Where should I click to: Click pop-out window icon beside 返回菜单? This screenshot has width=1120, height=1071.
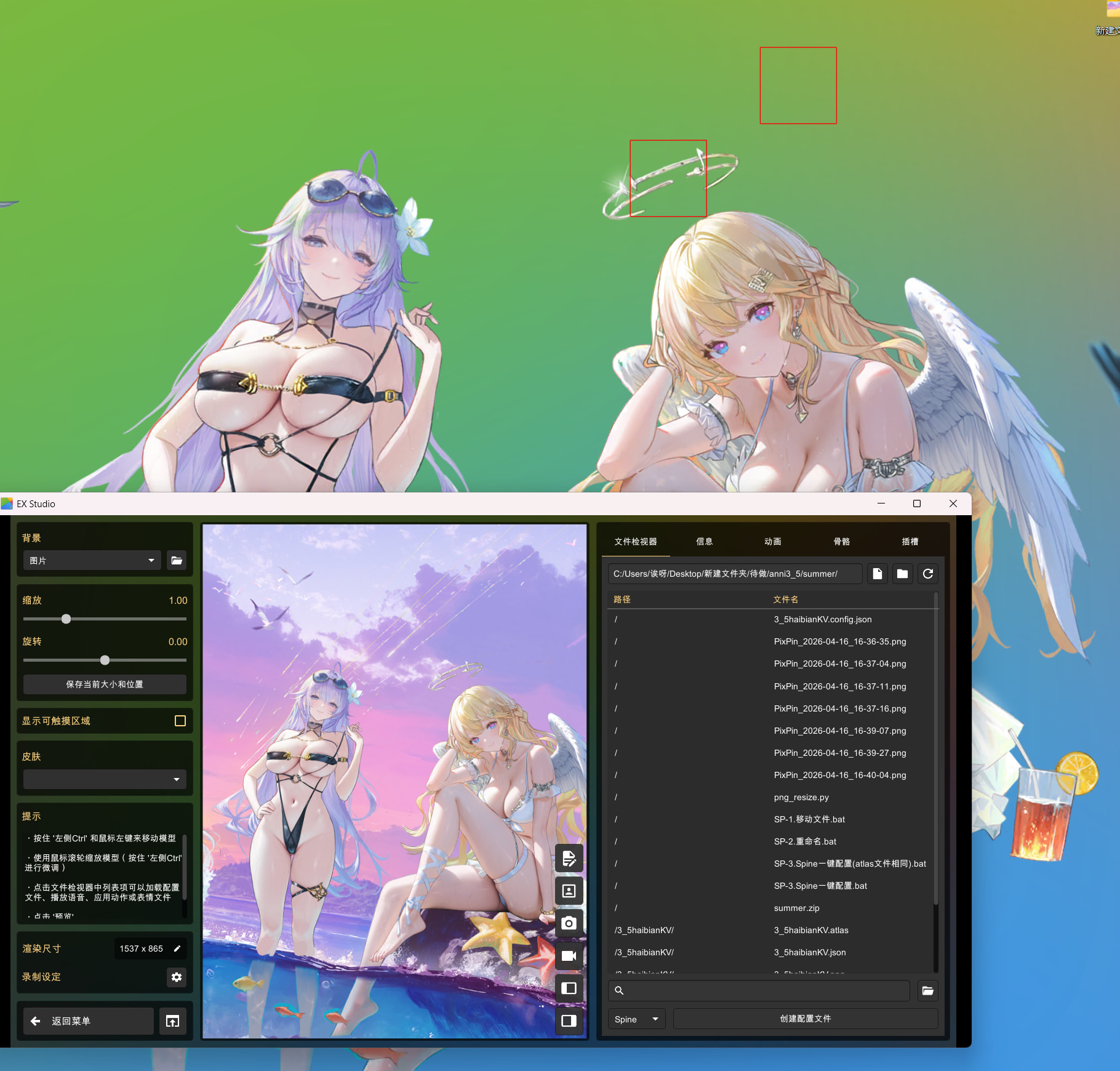173,1021
